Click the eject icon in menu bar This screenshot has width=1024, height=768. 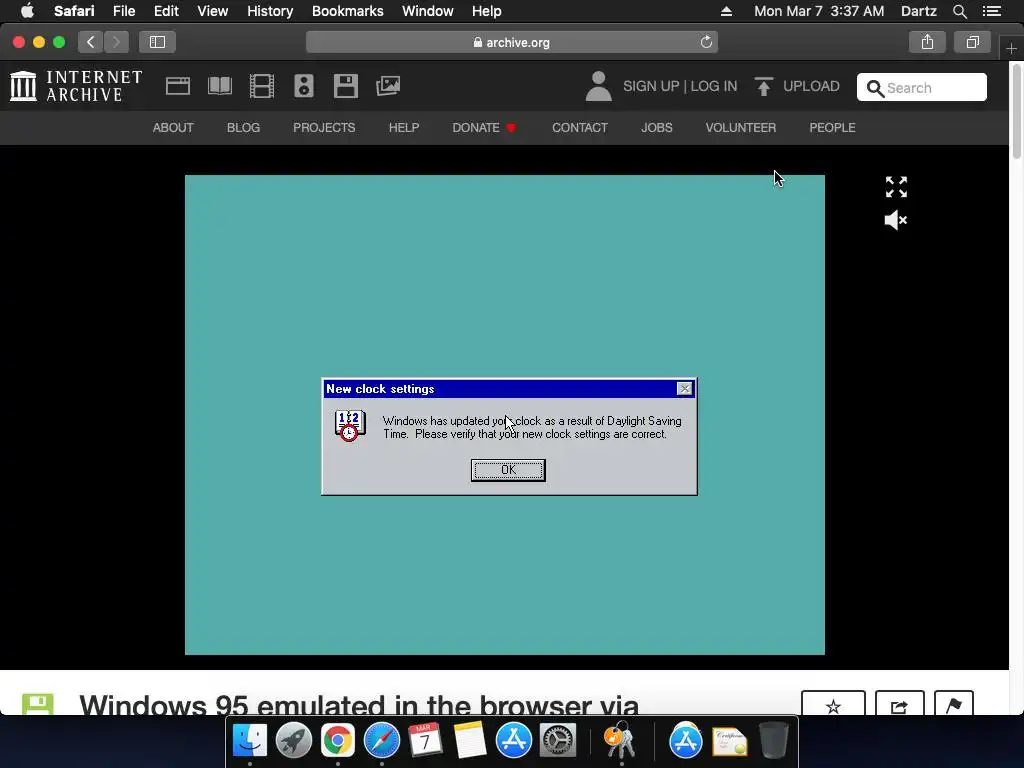point(726,11)
